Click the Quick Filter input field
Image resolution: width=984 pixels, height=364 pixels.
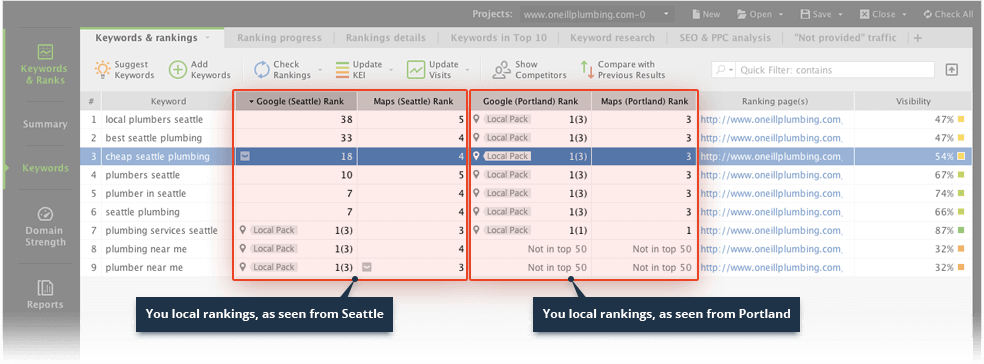point(835,70)
